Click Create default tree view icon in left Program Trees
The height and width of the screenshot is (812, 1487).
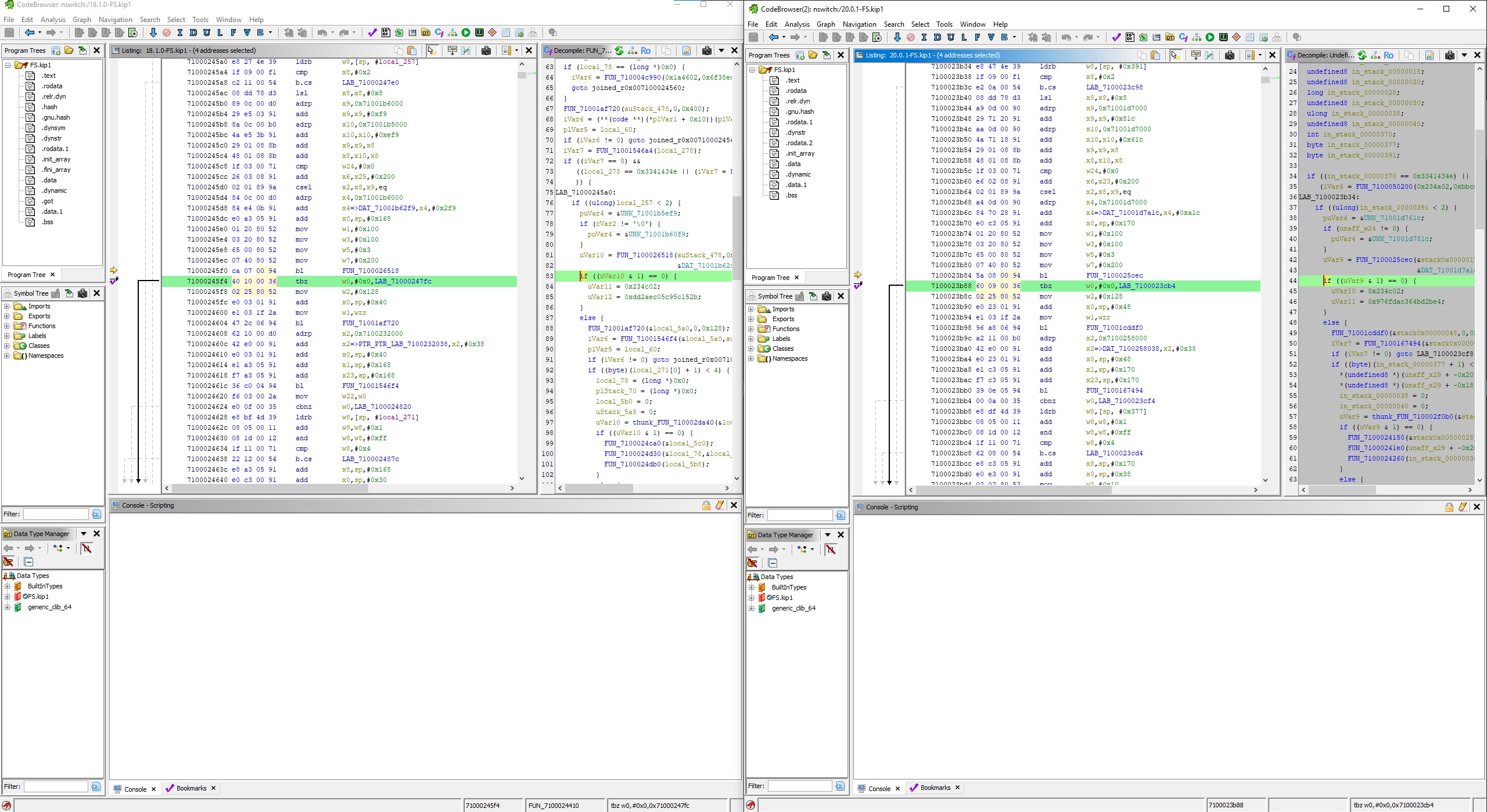[x=56, y=51]
